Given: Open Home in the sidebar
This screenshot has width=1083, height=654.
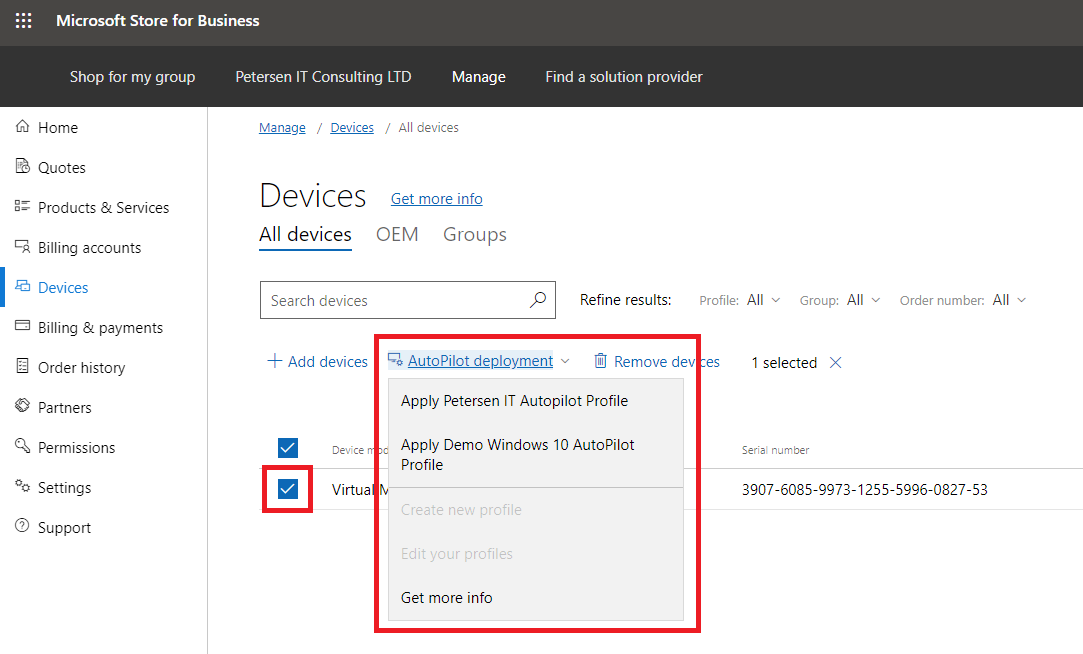Looking at the screenshot, I should [x=58, y=128].
